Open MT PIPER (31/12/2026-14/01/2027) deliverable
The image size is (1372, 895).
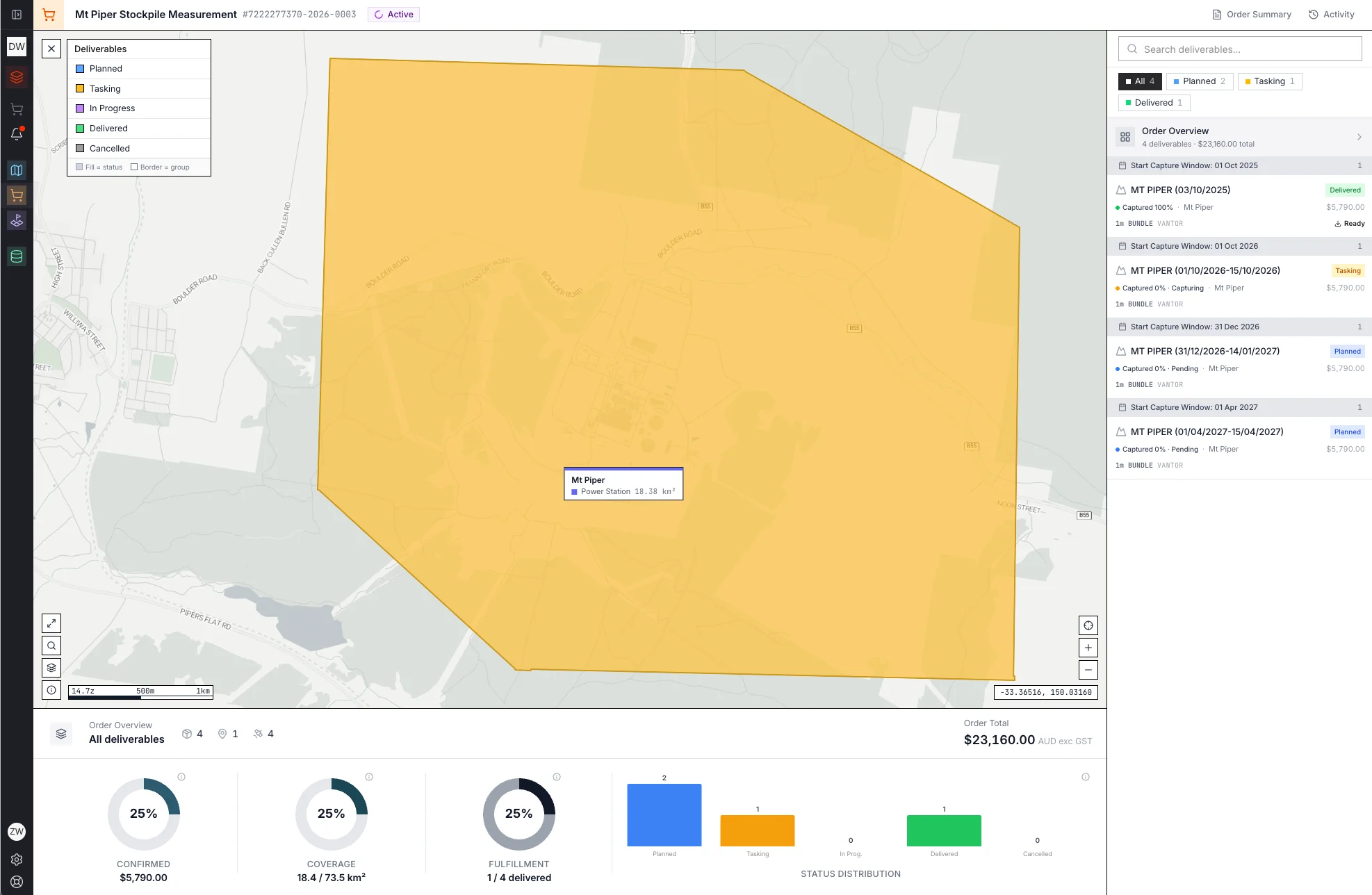click(x=1239, y=368)
